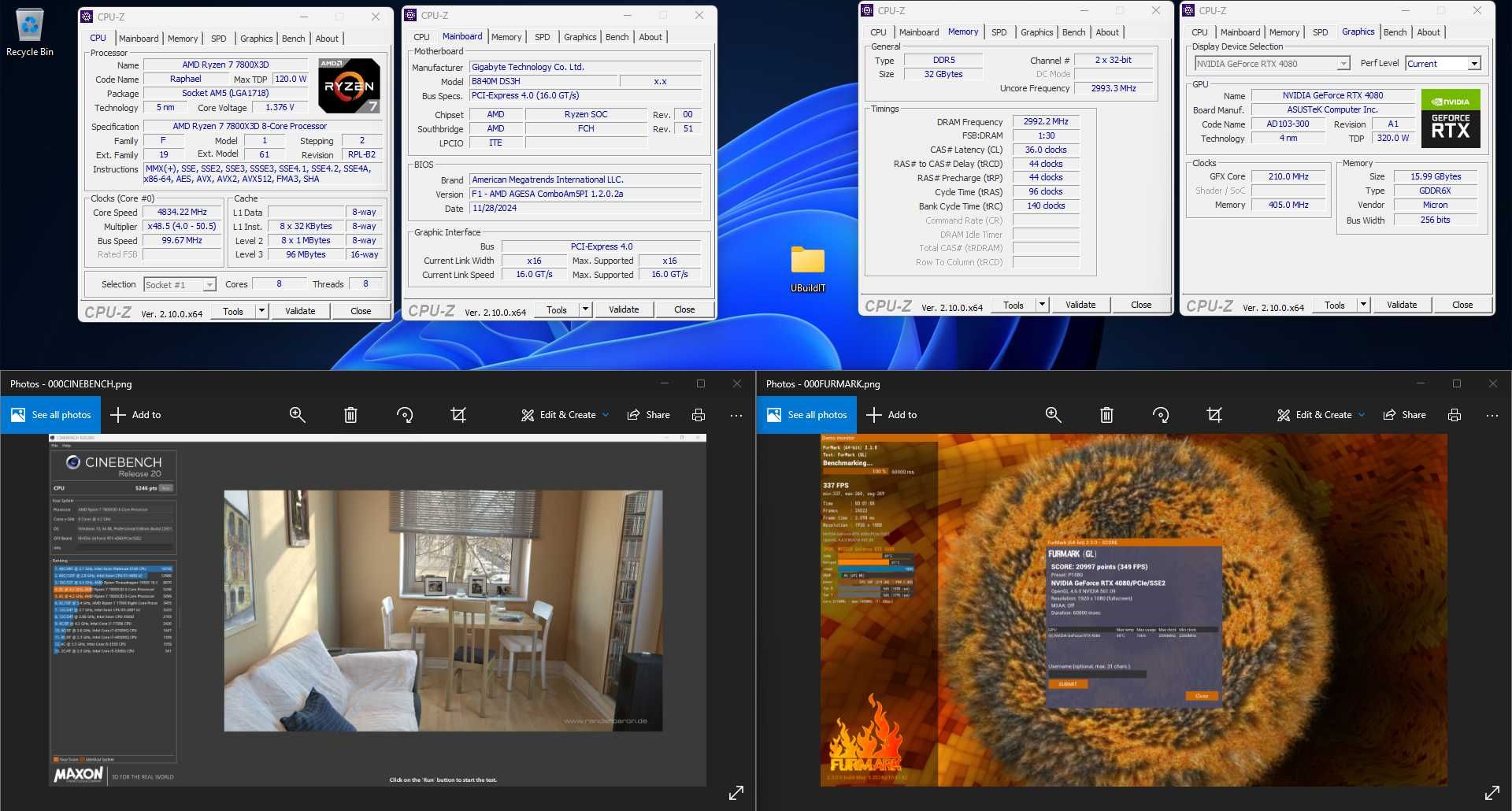Screen dimensions: 1512x811
Task: Open Perf Level Current dropdown
Action: [x=1443, y=64]
